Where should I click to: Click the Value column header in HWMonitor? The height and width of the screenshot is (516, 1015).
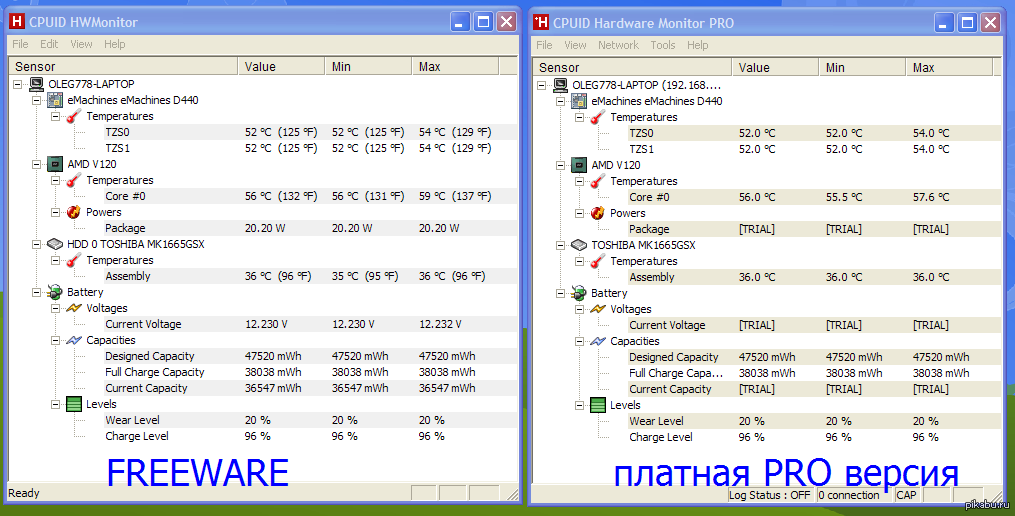coord(282,66)
